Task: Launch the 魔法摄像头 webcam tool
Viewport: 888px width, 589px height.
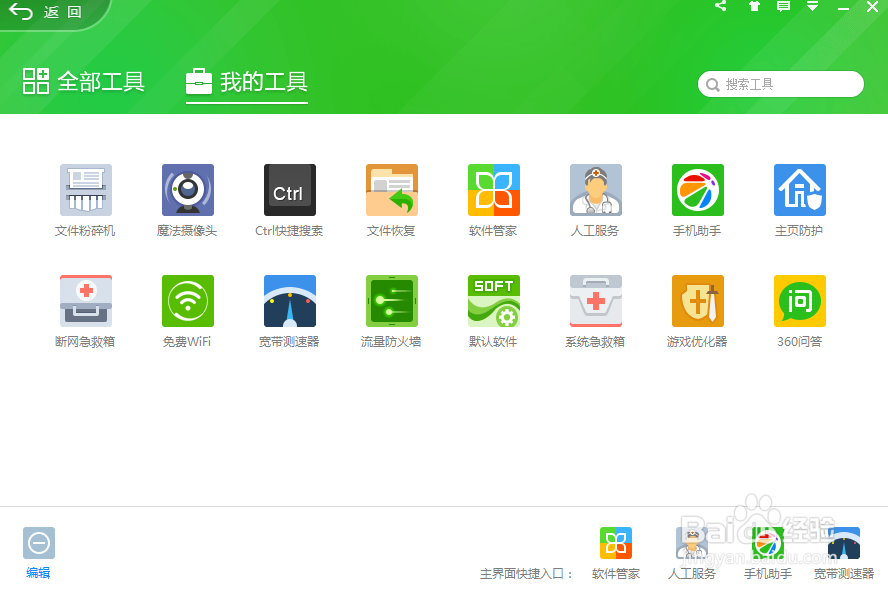Action: (187, 190)
